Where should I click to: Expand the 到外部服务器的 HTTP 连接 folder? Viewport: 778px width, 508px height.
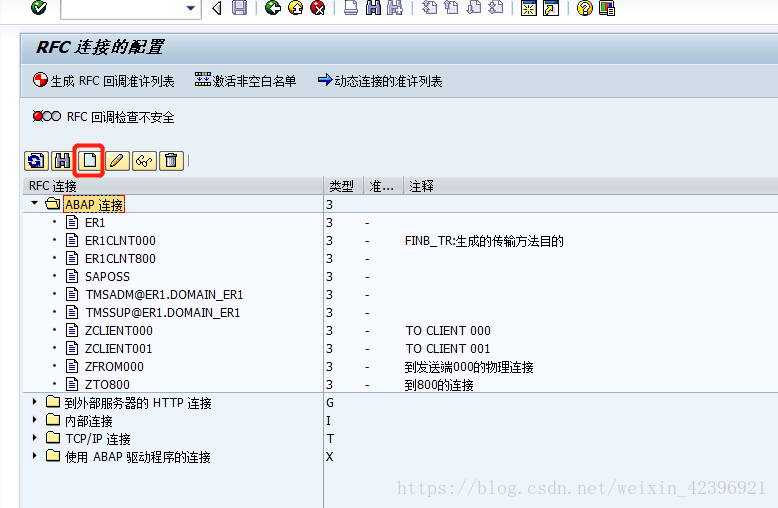pos(34,401)
